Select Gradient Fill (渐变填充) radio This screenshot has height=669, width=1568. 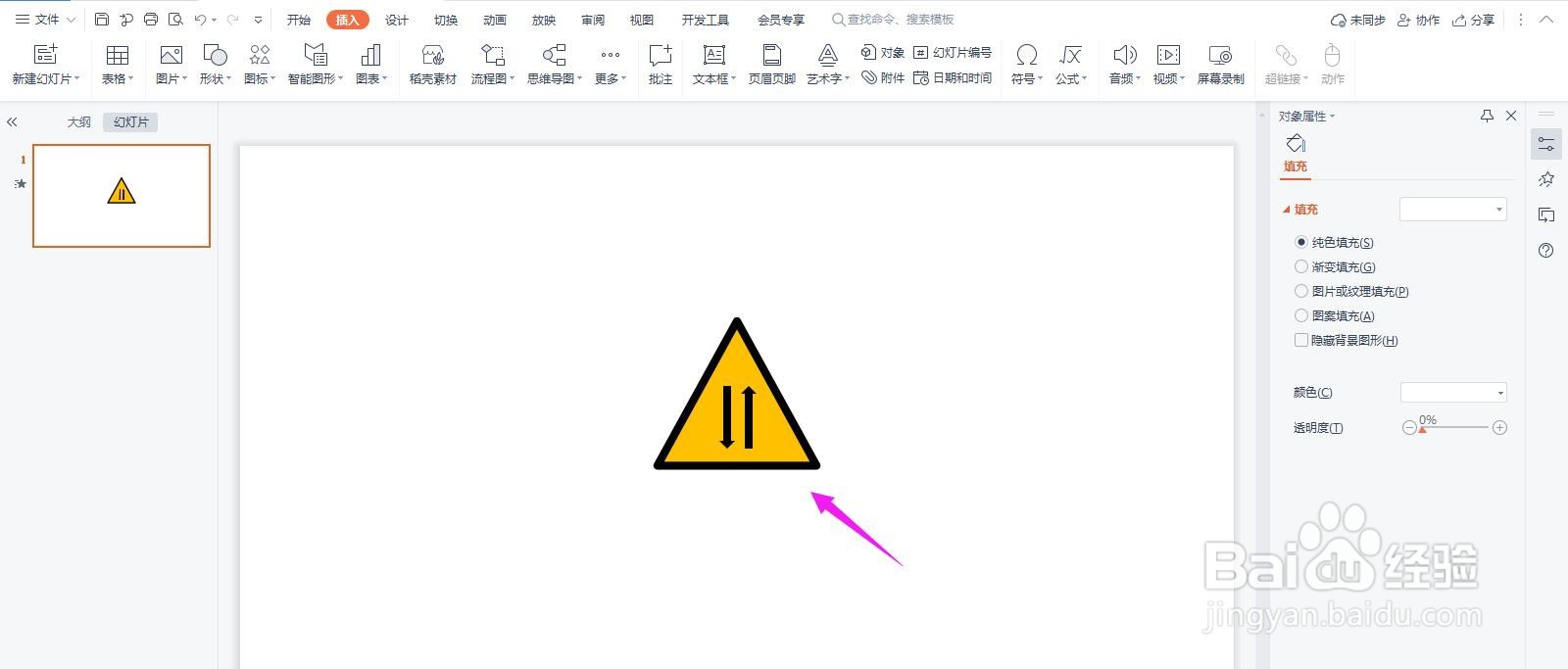(1301, 266)
